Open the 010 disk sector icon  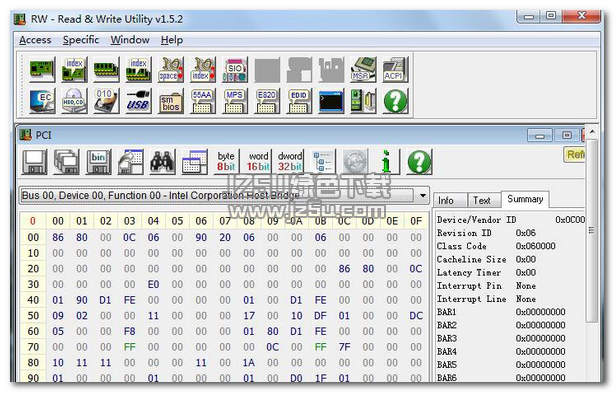(x=106, y=101)
